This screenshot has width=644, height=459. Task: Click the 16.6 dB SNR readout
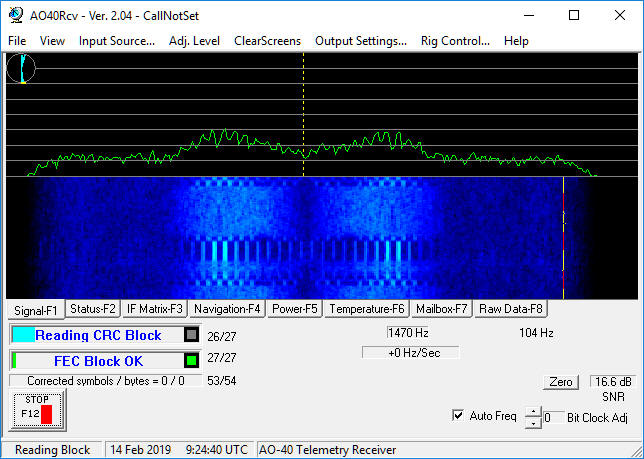[613, 382]
